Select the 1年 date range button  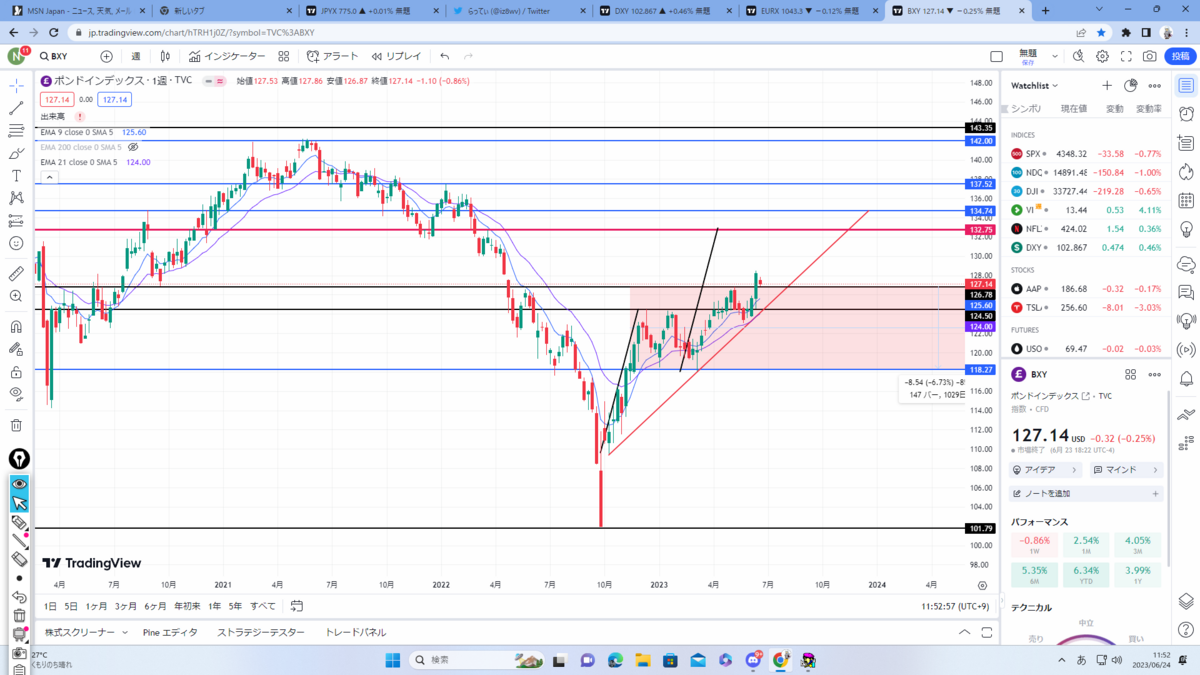point(215,606)
